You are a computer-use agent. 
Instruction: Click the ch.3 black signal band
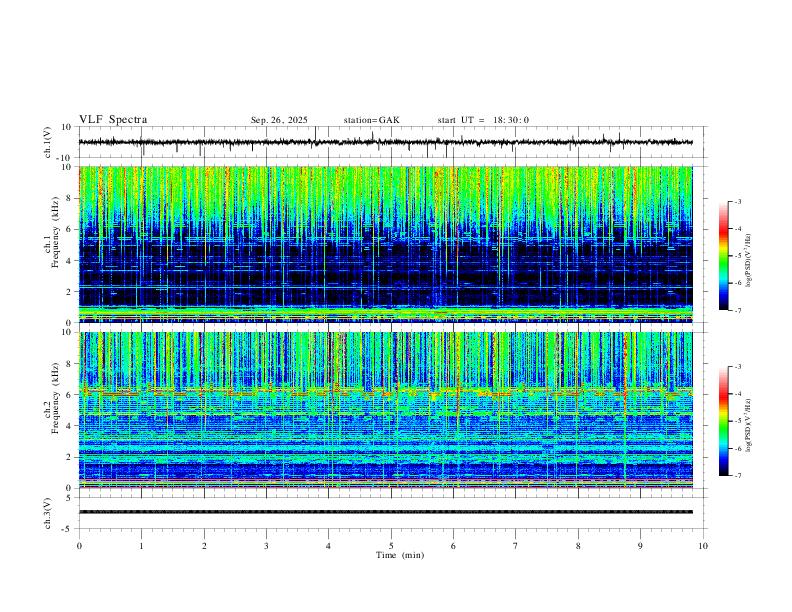(x=385, y=512)
